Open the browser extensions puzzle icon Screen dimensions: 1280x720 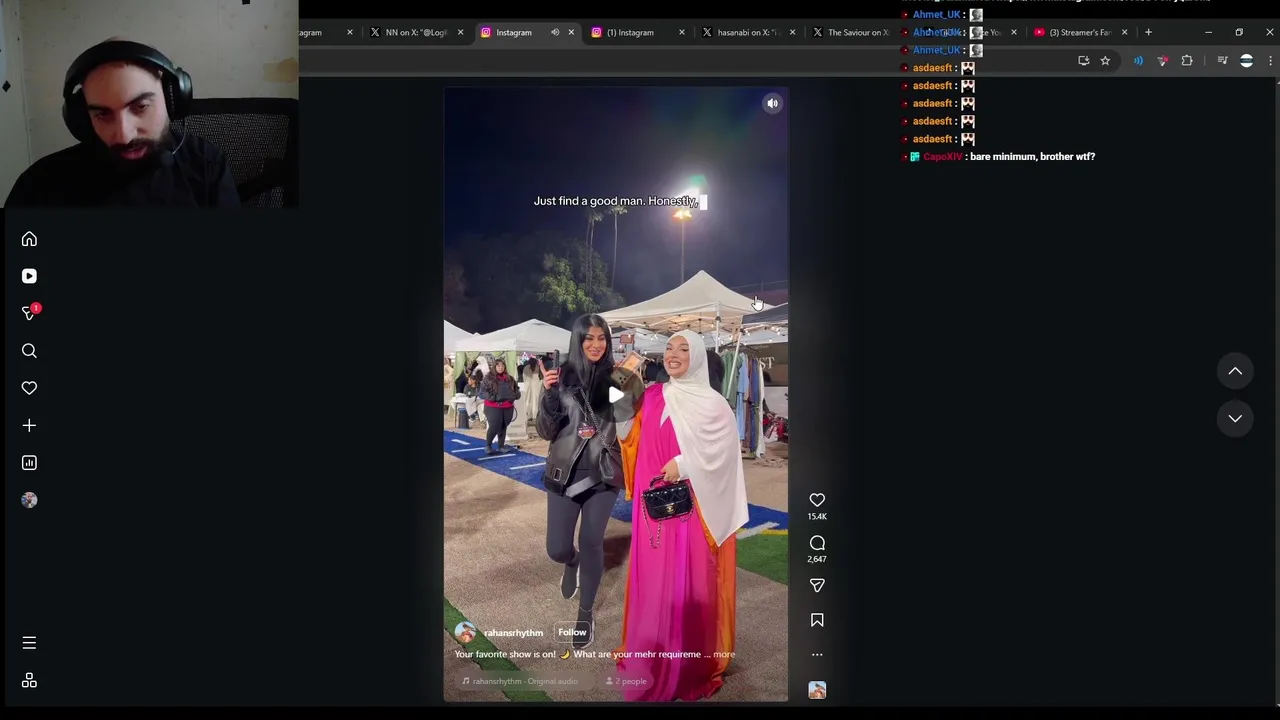point(1187,61)
